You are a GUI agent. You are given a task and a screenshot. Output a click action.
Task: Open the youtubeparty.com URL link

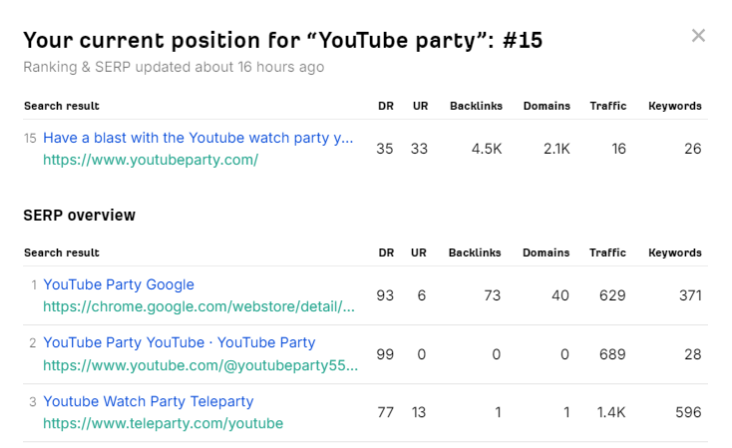150,159
